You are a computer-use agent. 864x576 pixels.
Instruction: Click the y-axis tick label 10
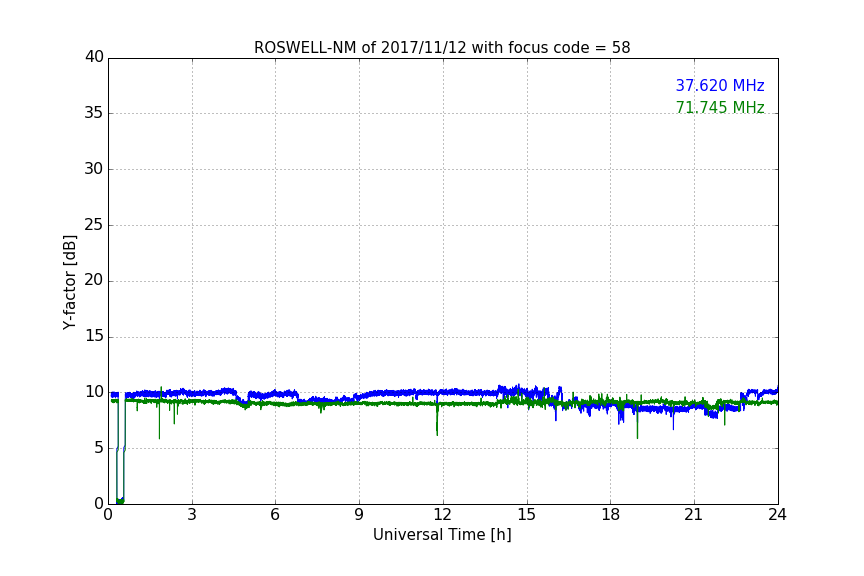click(94, 392)
